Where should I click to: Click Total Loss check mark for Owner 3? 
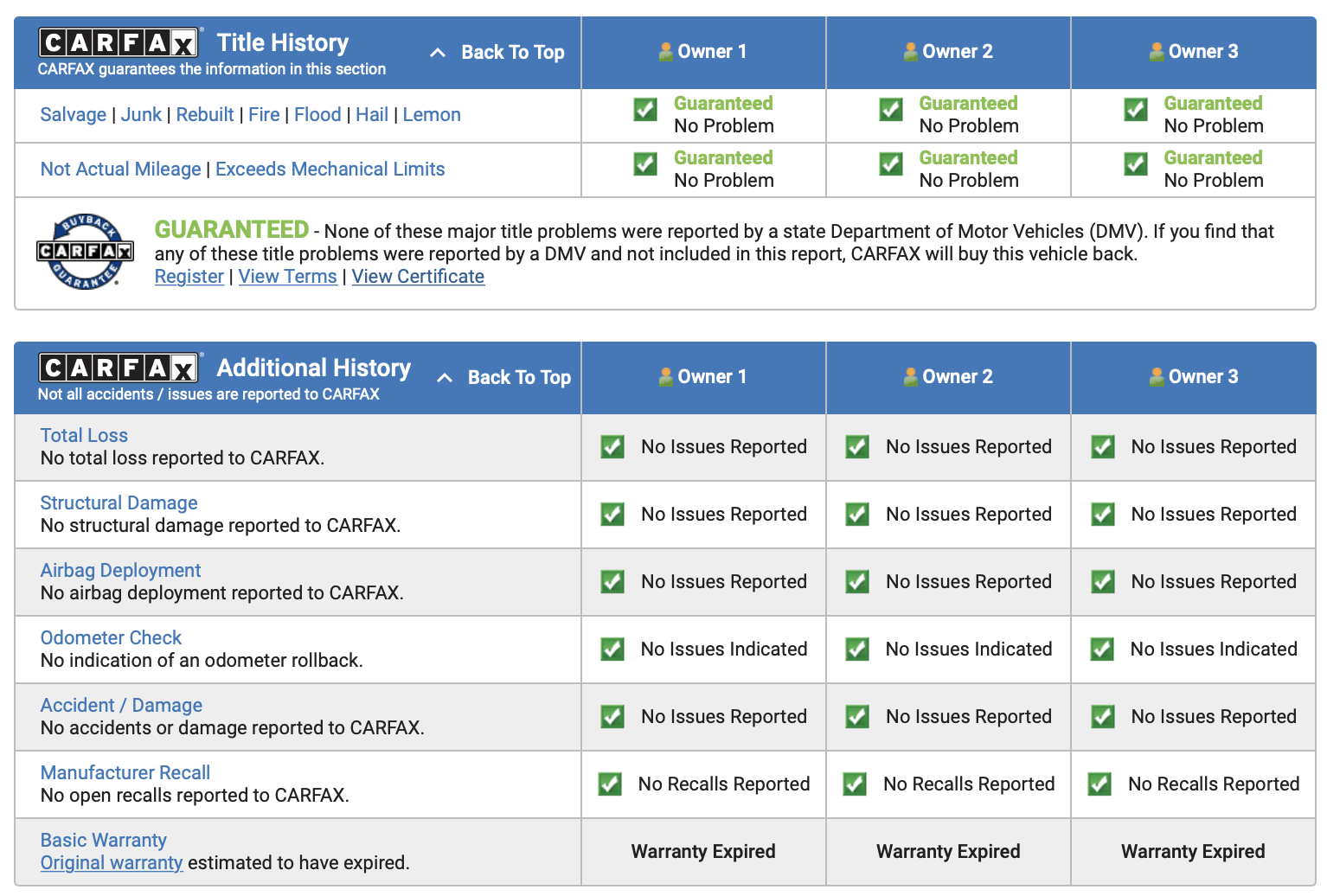point(1103,446)
